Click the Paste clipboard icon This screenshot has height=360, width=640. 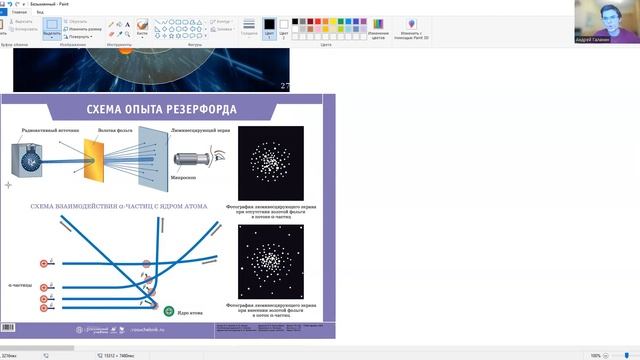(x=2, y=25)
